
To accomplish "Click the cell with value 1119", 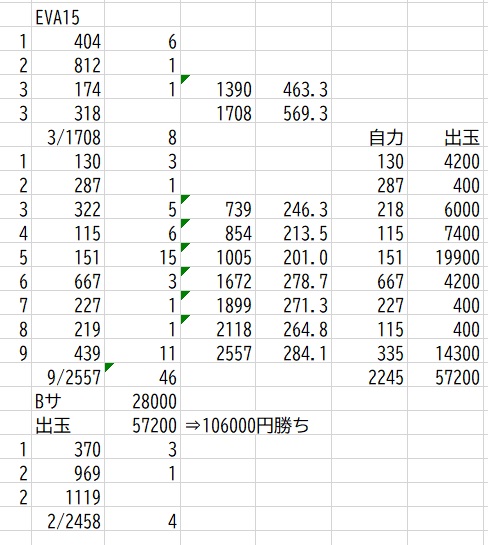I will pyautogui.click(x=68, y=497).
